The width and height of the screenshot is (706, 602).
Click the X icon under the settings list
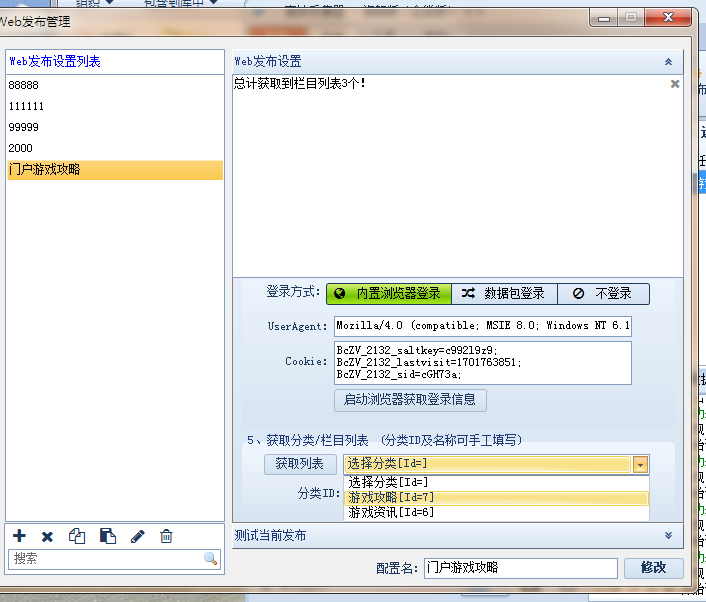point(47,537)
